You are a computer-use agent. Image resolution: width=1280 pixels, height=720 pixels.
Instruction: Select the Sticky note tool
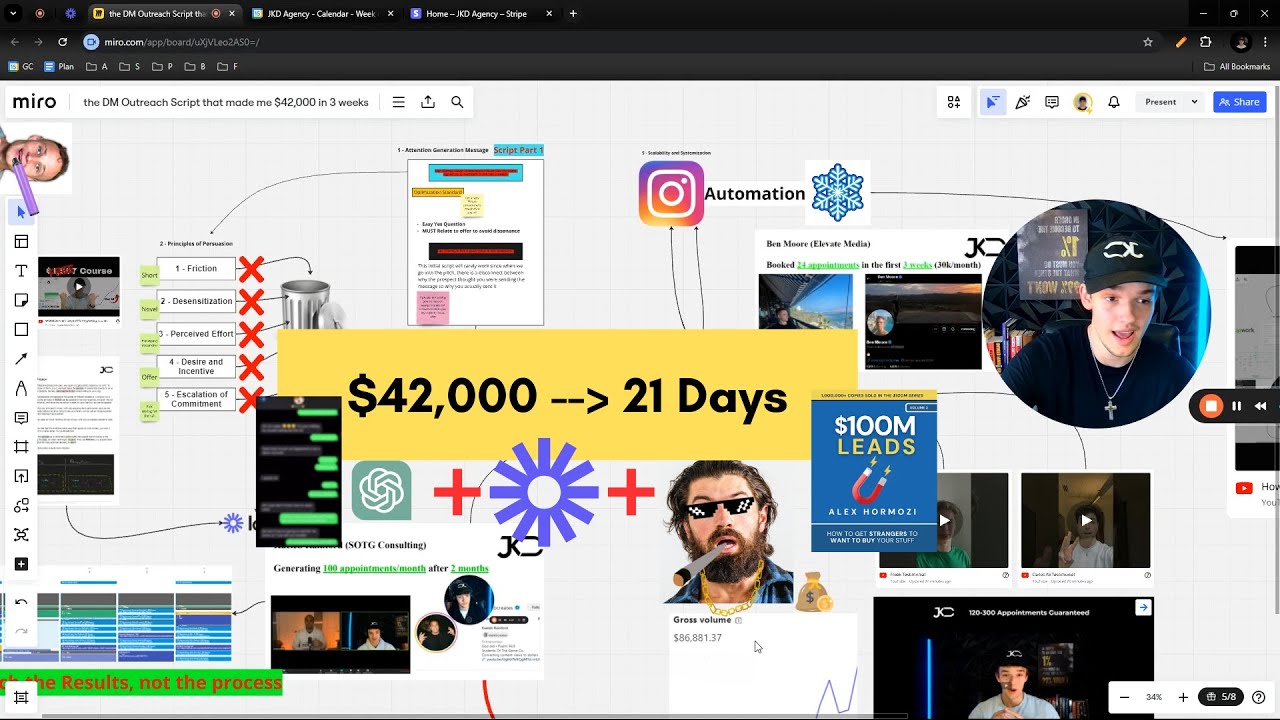point(21,300)
